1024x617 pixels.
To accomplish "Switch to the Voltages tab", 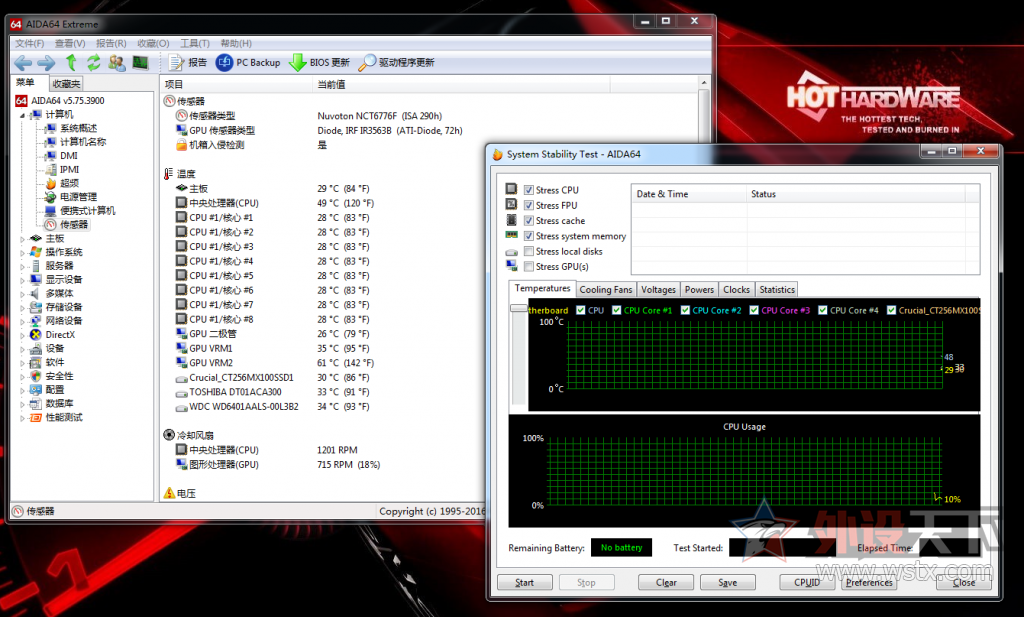I will (x=658, y=289).
